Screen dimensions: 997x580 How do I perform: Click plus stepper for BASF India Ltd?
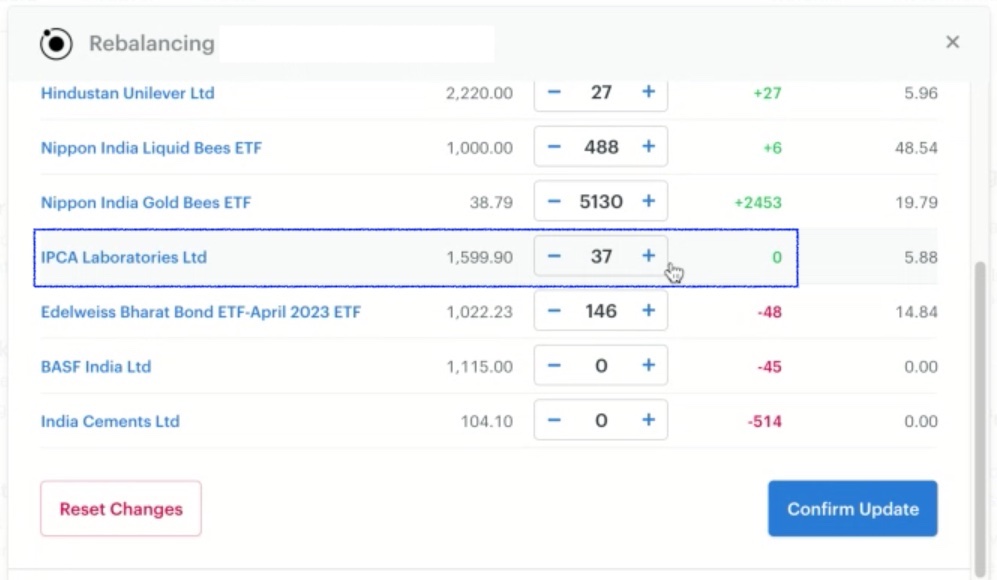coord(648,364)
